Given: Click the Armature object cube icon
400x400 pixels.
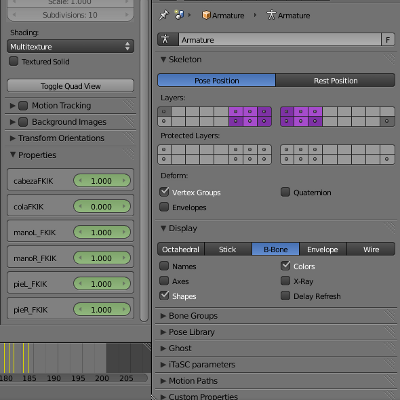Looking at the screenshot, I should click(x=206, y=15).
